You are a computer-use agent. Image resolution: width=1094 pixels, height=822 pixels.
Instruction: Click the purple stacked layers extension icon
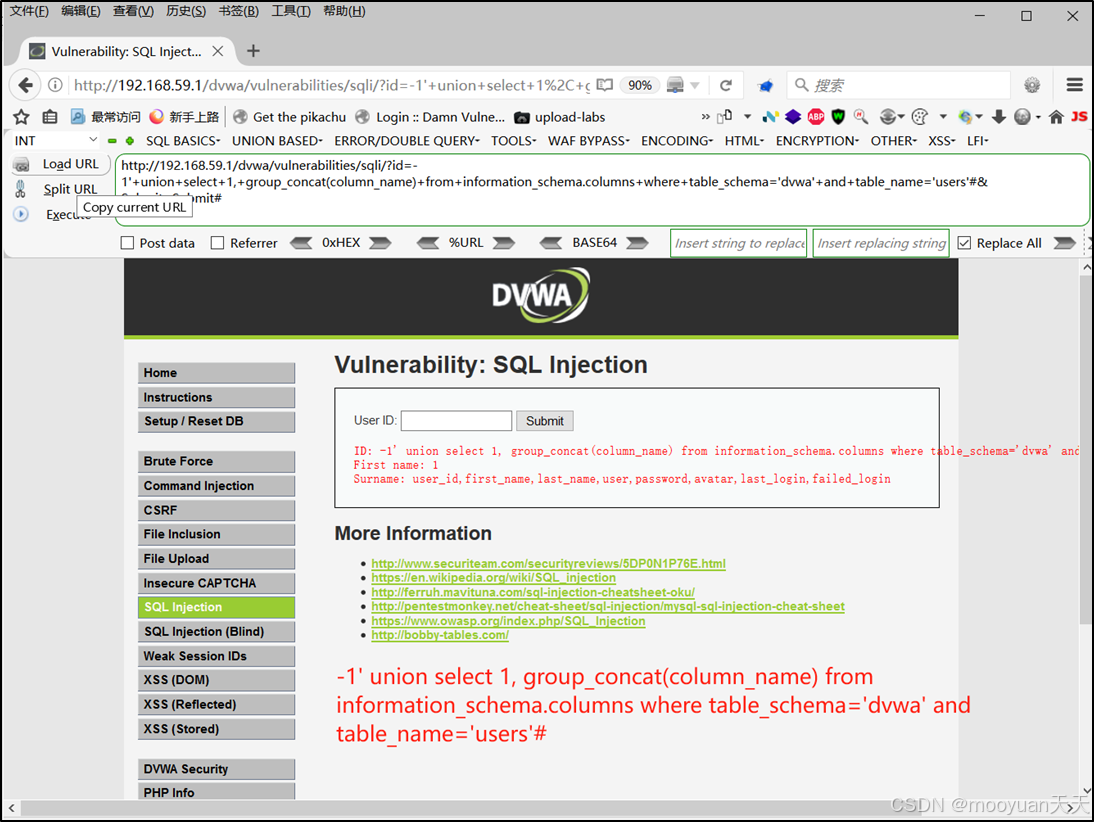793,117
